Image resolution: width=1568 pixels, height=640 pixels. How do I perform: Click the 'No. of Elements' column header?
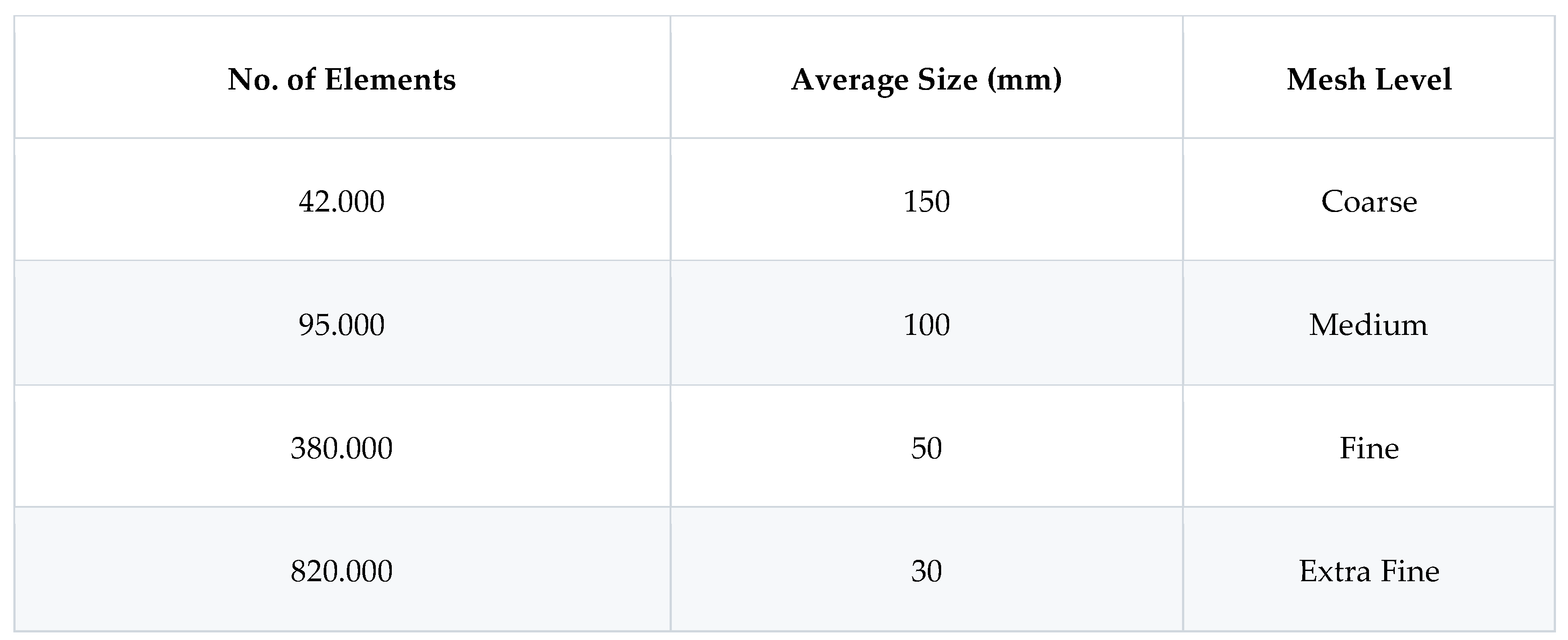tap(341, 79)
